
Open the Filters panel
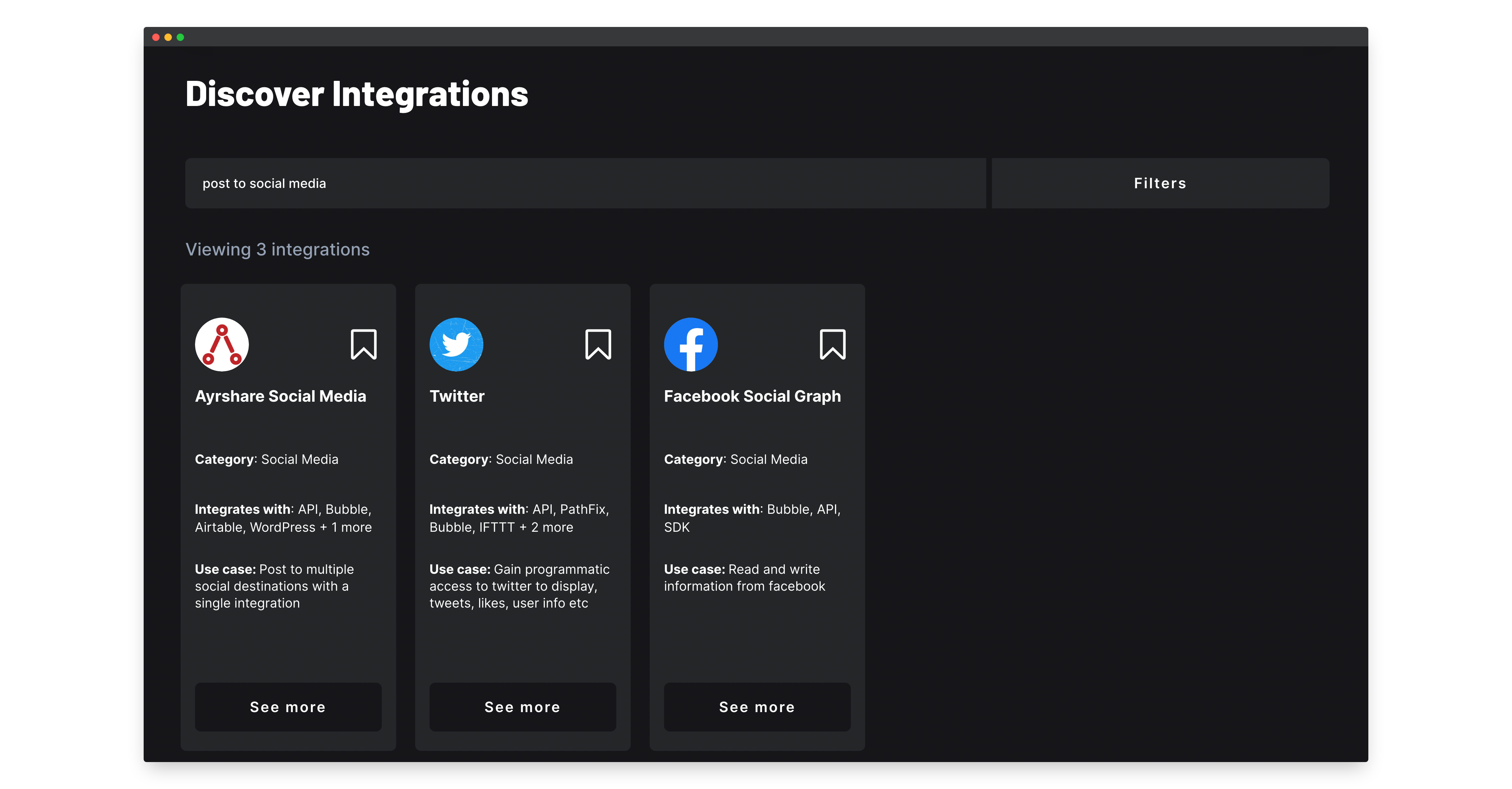pos(1160,183)
